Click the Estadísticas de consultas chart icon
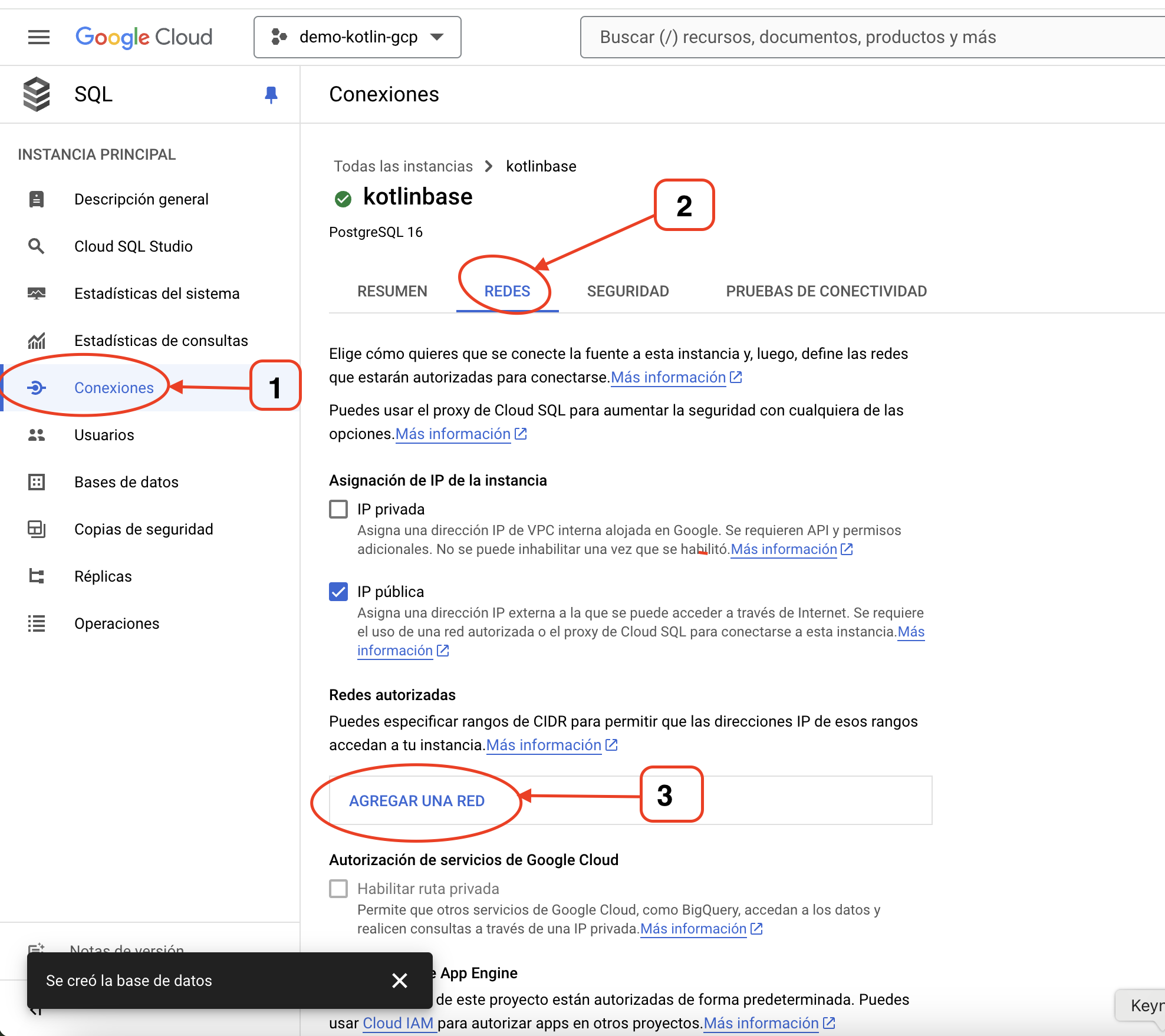This screenshot has height=1036, width=1165. tap(37, 341)
